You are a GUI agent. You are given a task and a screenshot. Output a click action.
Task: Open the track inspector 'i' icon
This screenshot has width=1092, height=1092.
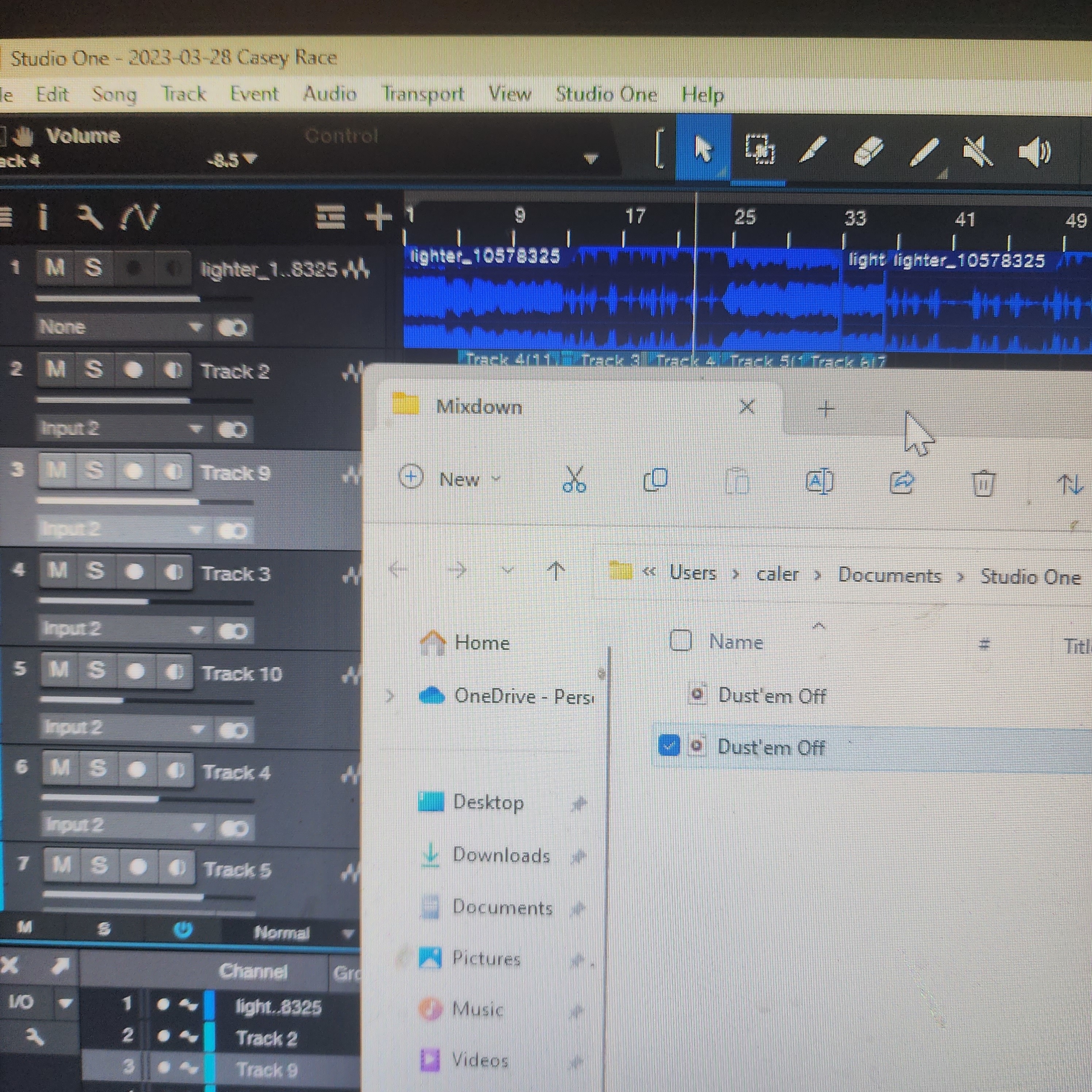pos(43,217)
